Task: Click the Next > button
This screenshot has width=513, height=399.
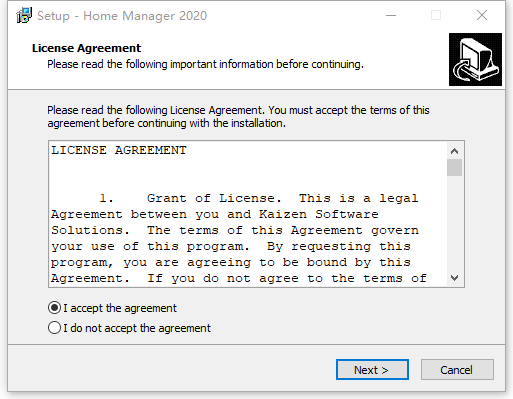Action: click(x=372, y=370)
